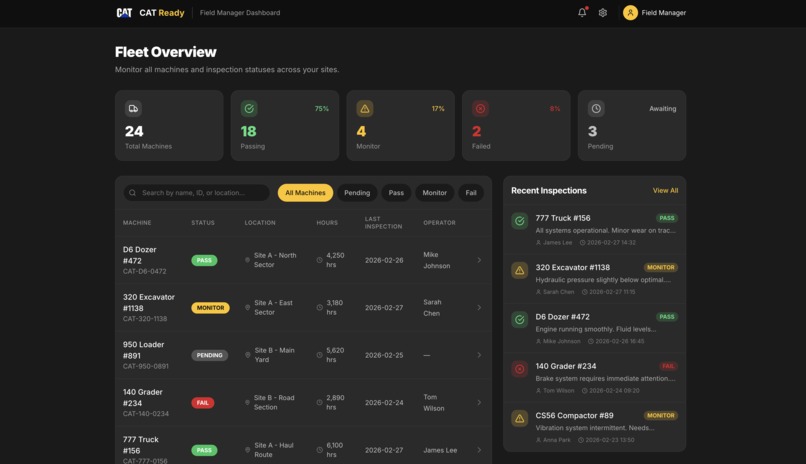Image resolution: width=806 pixels, height=464 pixels.
Task: Click the location pin beside Site A - Haul Route
Action: (247, 450)
